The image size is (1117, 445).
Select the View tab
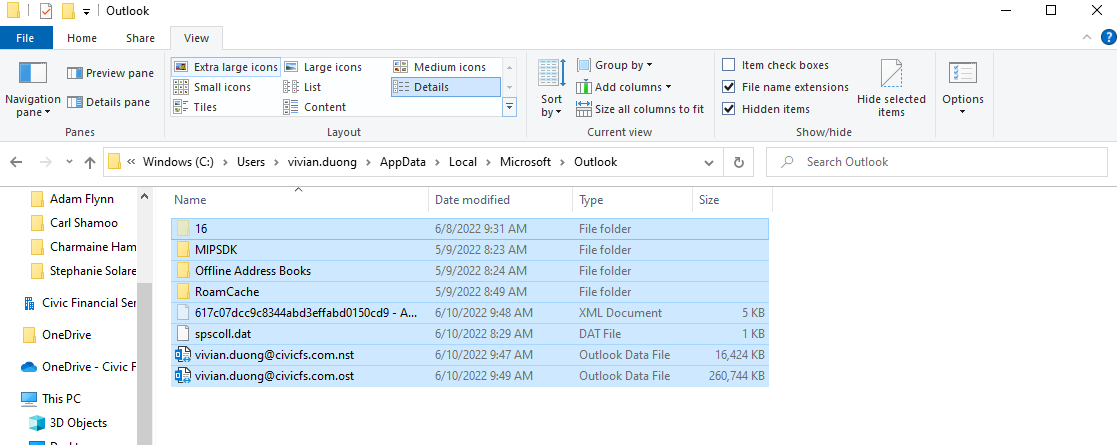(x=196, y=38)
